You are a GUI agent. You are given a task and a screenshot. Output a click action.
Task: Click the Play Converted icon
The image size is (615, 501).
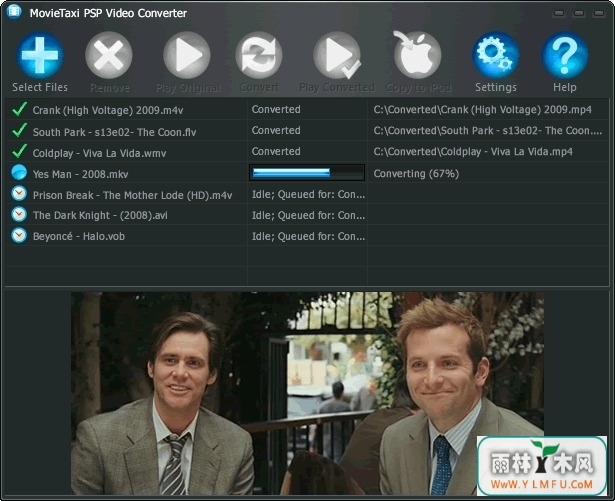tap(337, 55)
